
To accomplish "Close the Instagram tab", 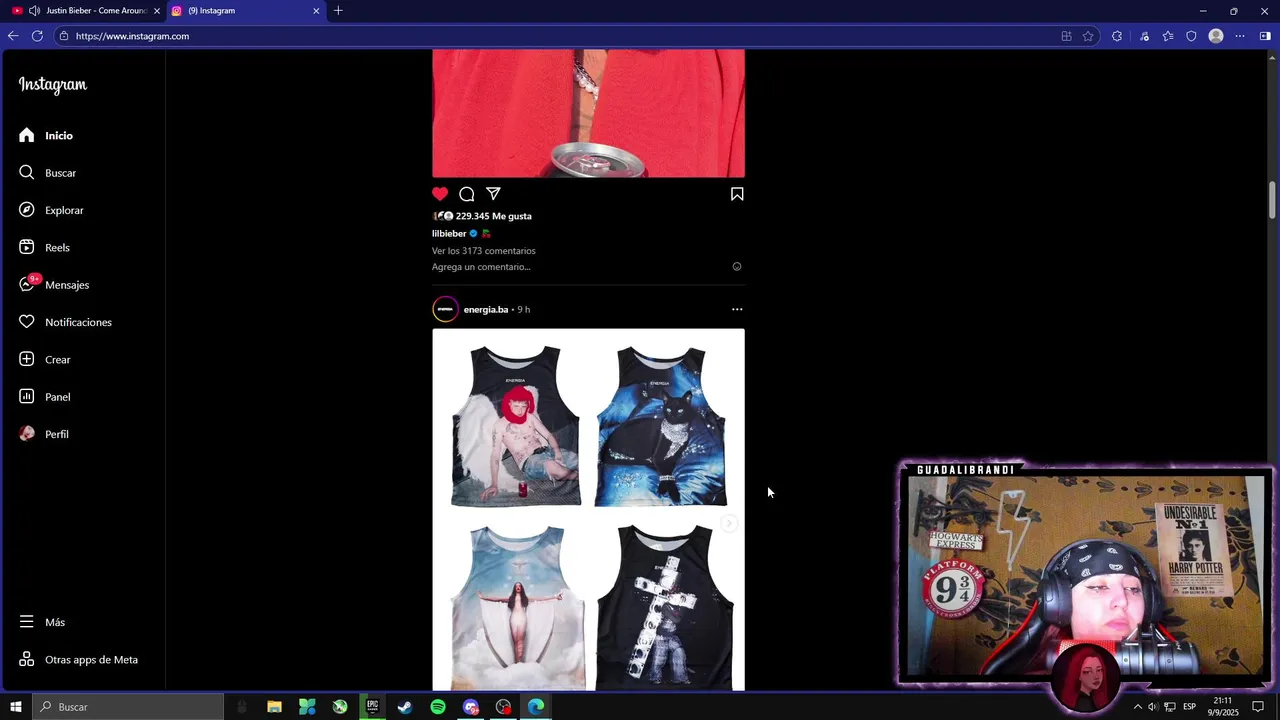I will pos(316,11).
